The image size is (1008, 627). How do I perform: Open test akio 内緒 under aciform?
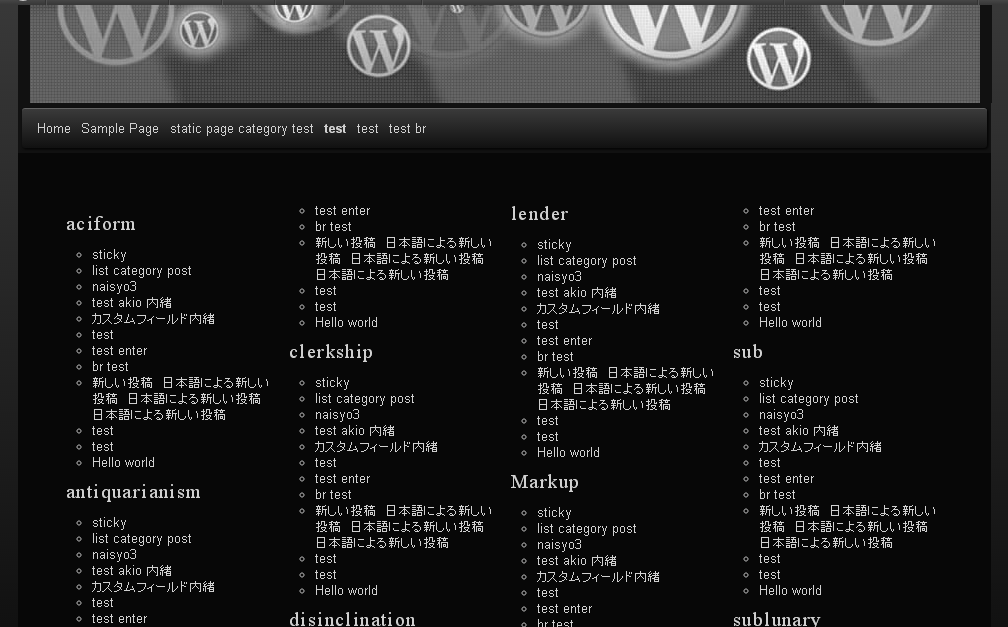click(132, 303)
